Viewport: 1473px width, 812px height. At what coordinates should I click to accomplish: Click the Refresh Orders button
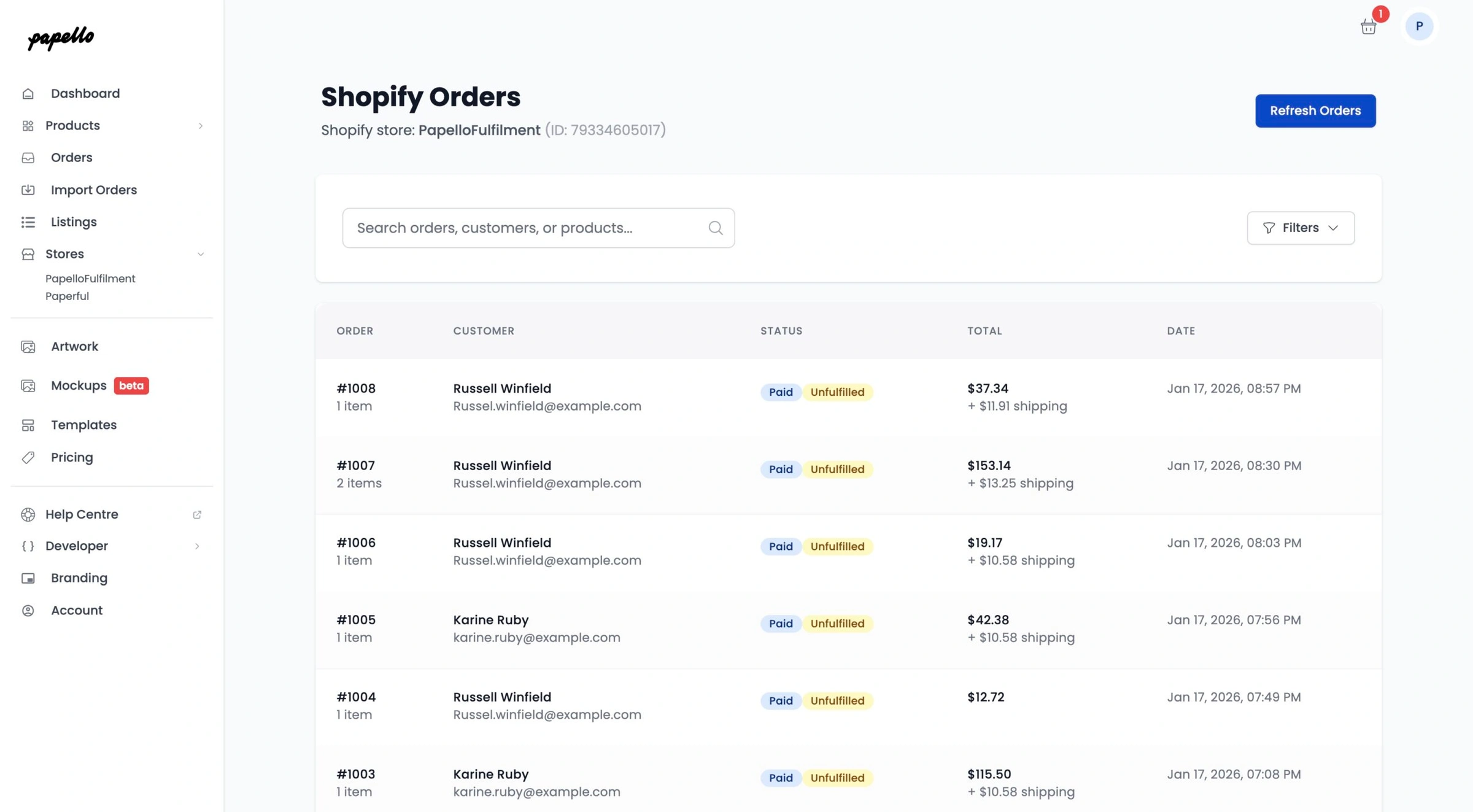tap(1315, 110)
